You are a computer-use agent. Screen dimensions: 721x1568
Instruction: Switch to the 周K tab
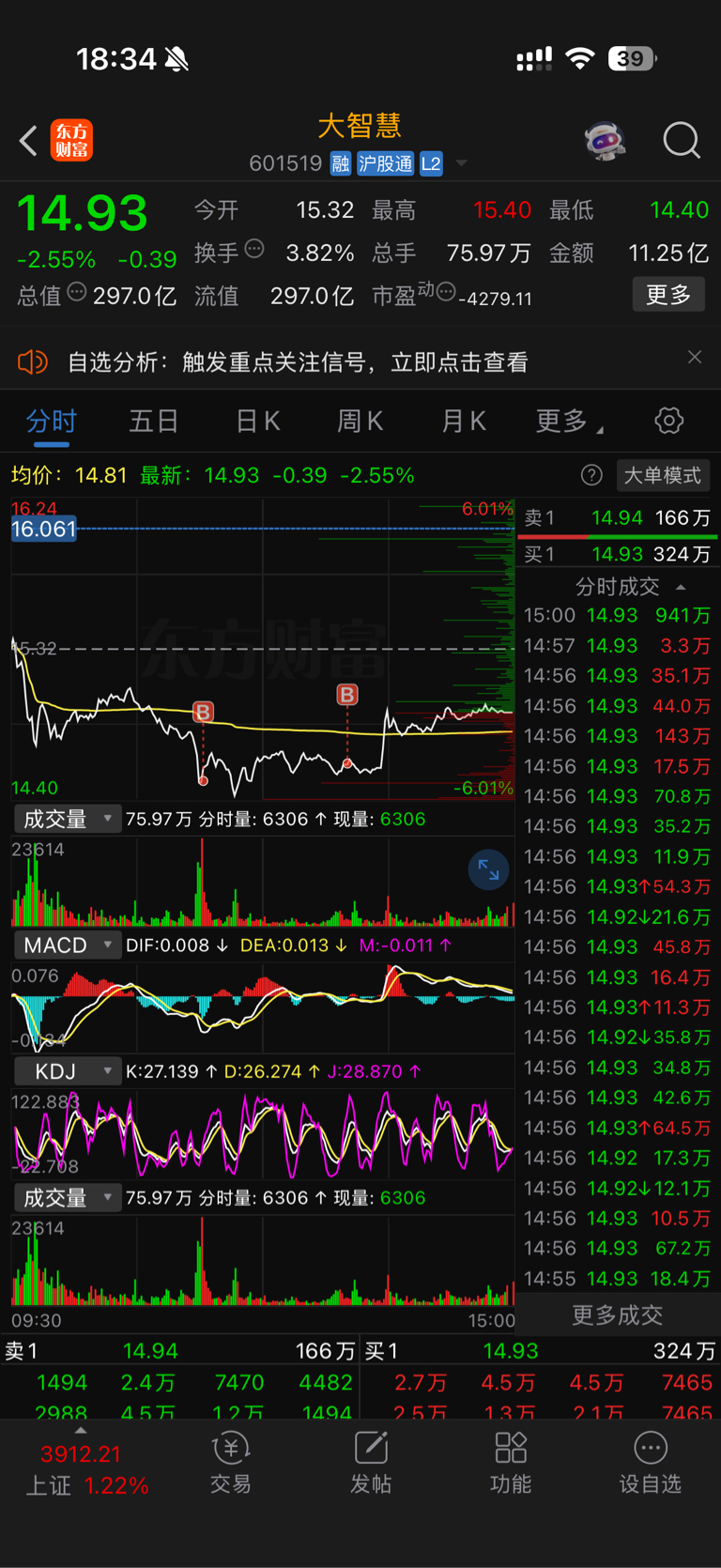360,421
